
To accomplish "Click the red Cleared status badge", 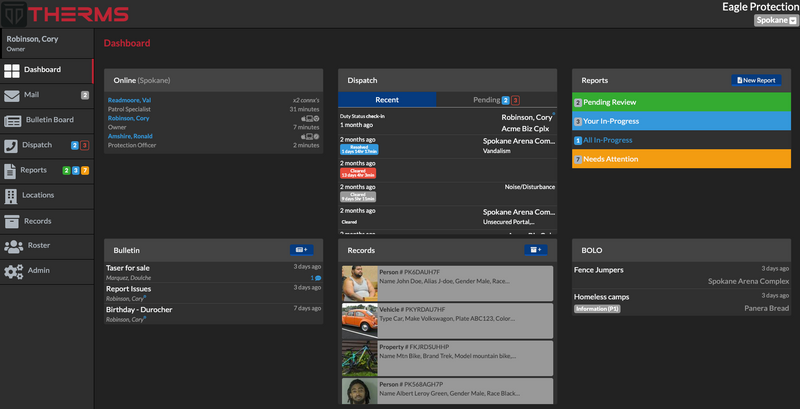I will [358, 173].
